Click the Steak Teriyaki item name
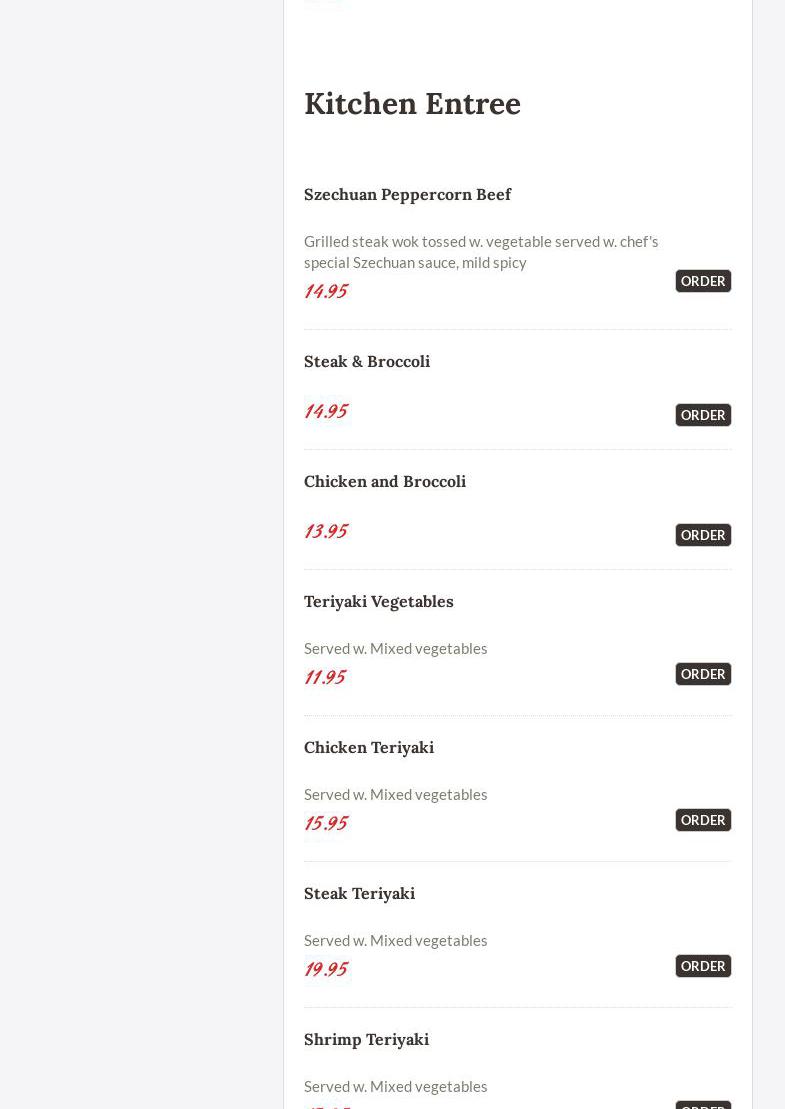Viewport: 785px width, 1109px height. 359,893
